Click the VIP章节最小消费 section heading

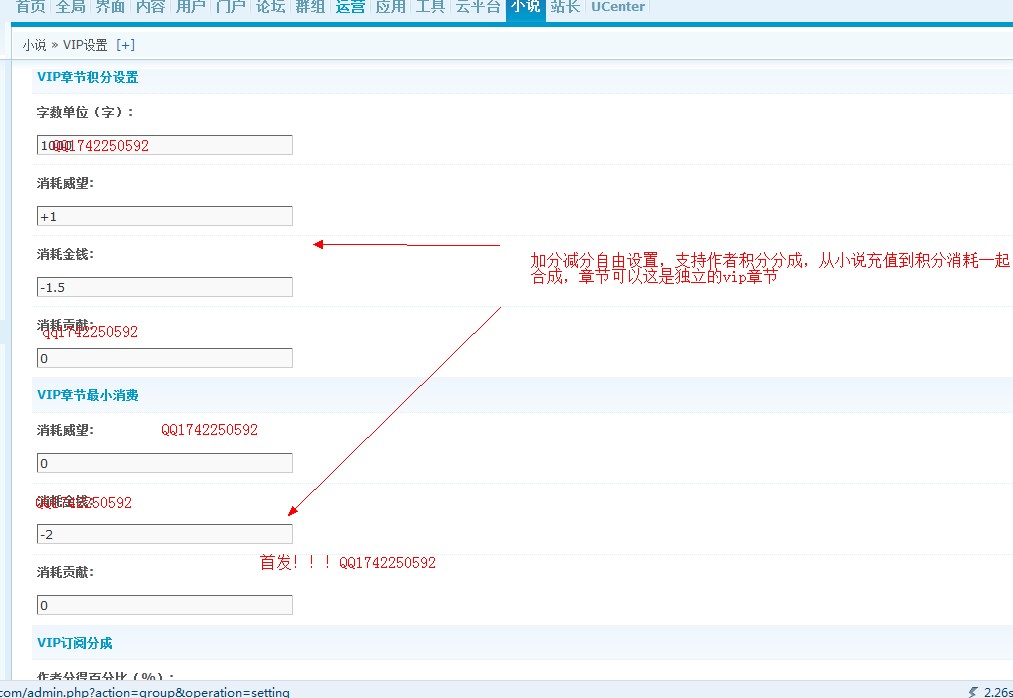tap(88, 395)
